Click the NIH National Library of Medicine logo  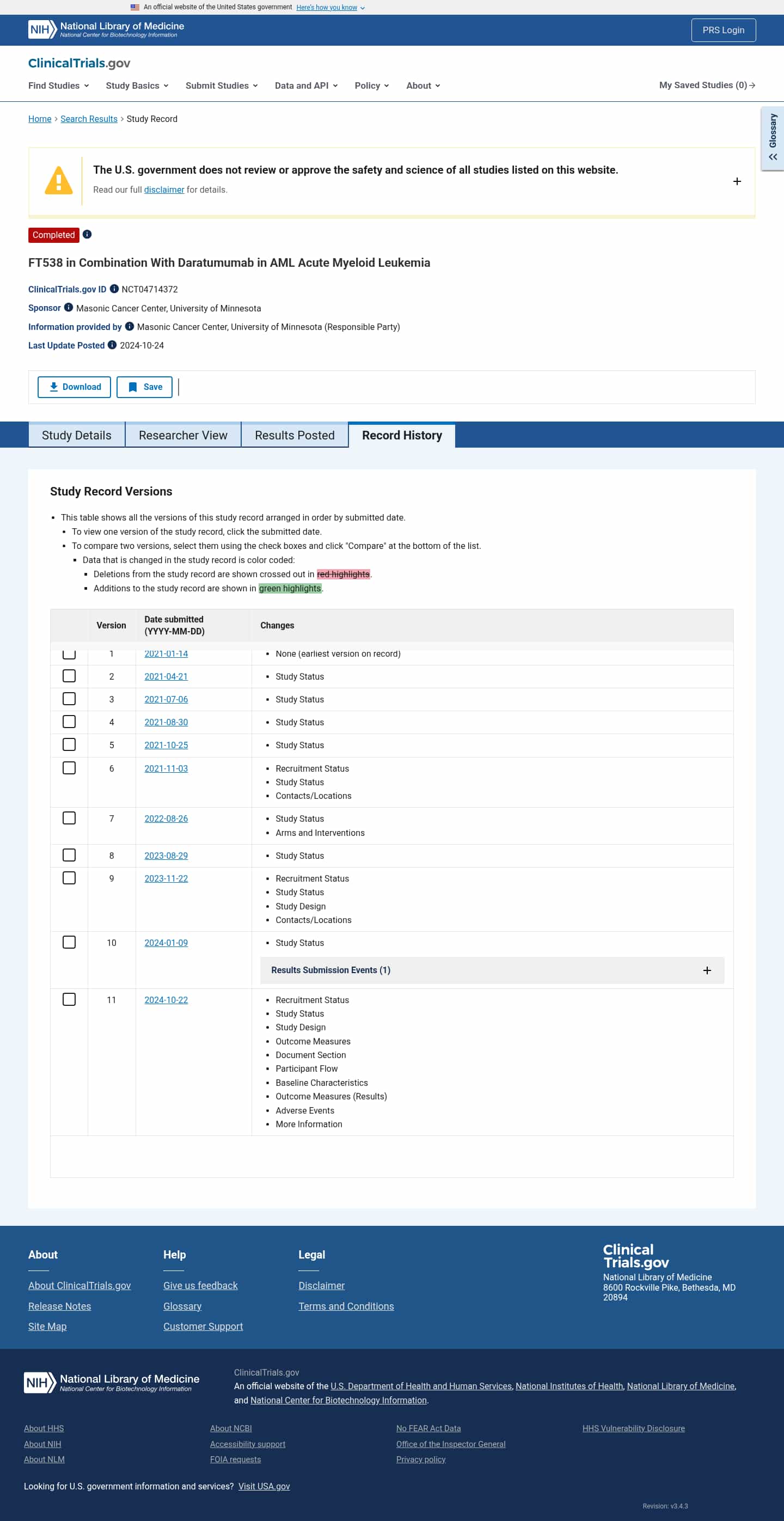pyautogui.click(x=106, y=29)
